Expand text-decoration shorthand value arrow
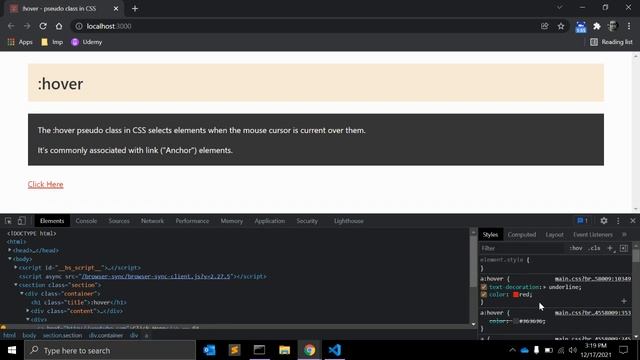Screen dimensions: 640x360 (544, 287)
